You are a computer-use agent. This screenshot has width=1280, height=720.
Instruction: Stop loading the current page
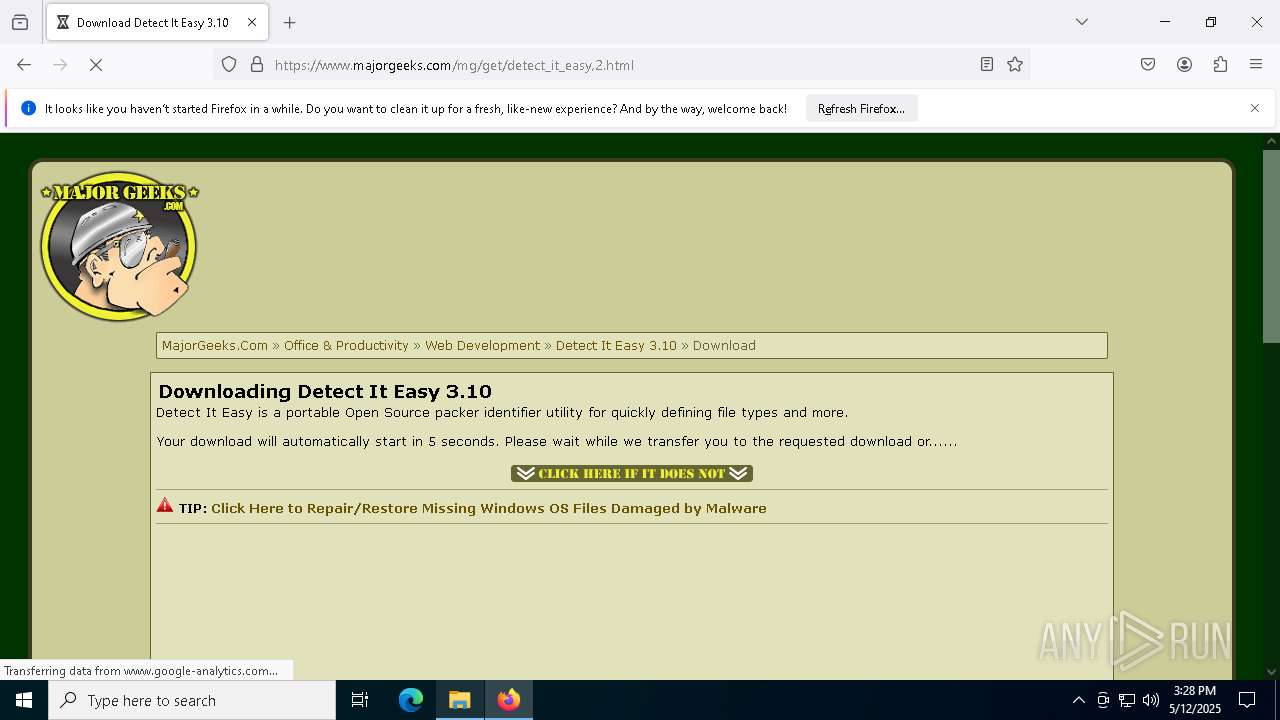(x=96, y=65)
